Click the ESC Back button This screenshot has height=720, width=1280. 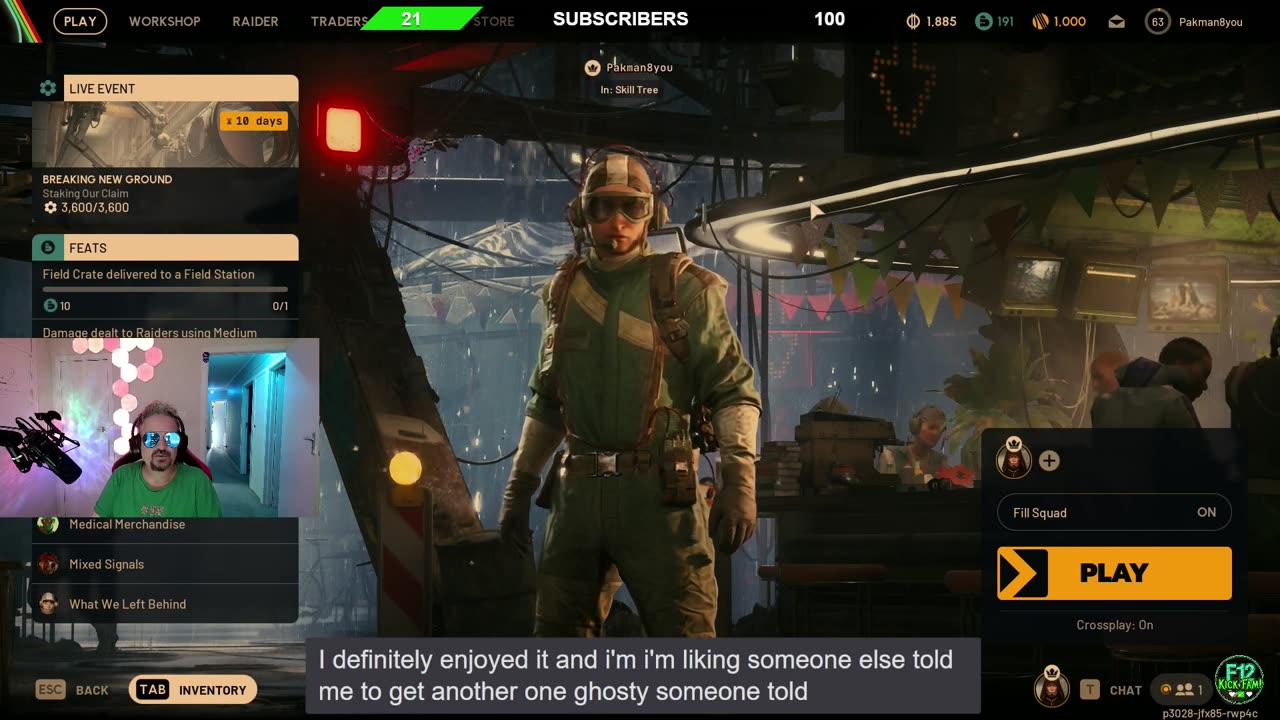(x=72, y=689)
